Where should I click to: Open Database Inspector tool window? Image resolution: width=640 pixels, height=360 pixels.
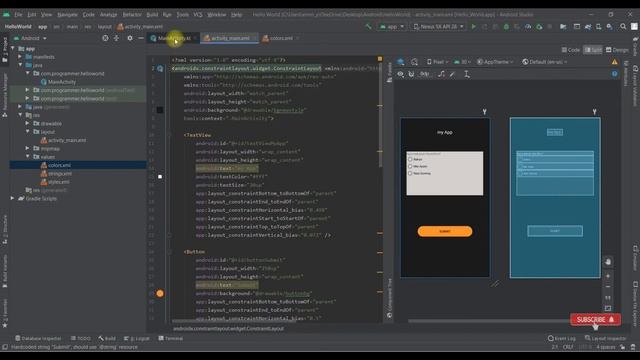click(x=38, y=338)
